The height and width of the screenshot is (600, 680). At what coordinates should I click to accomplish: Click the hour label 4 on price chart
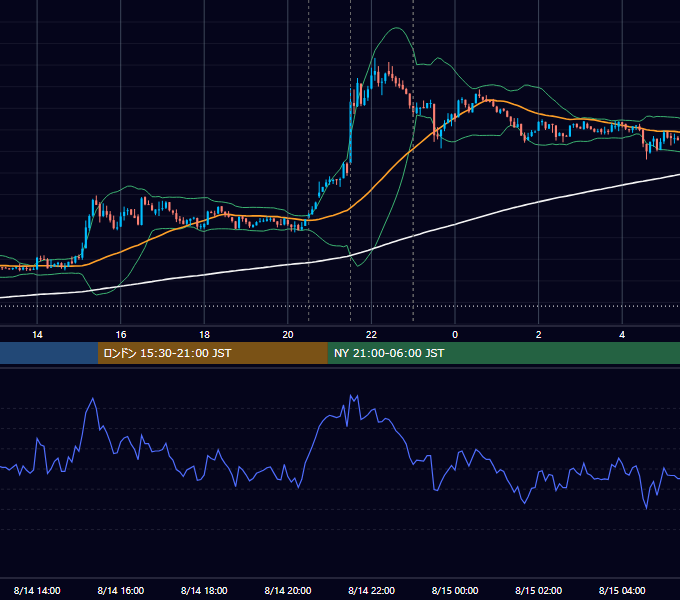coord(622,335)
